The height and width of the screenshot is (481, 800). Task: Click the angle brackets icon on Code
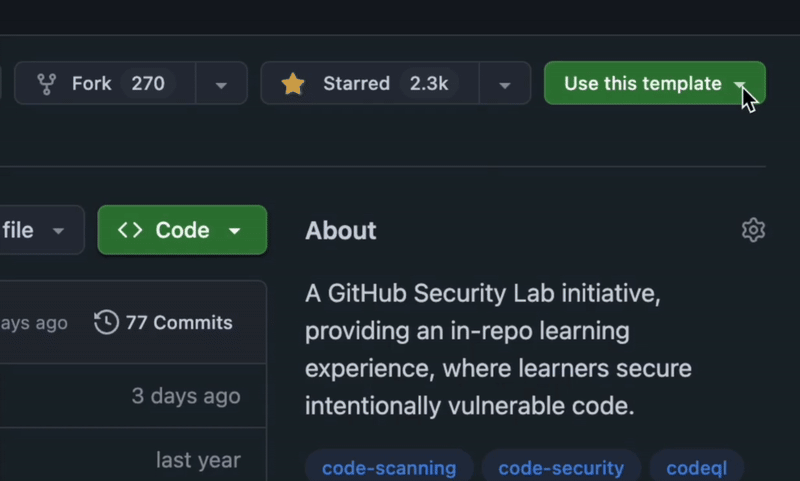click(x=130, y=230)
